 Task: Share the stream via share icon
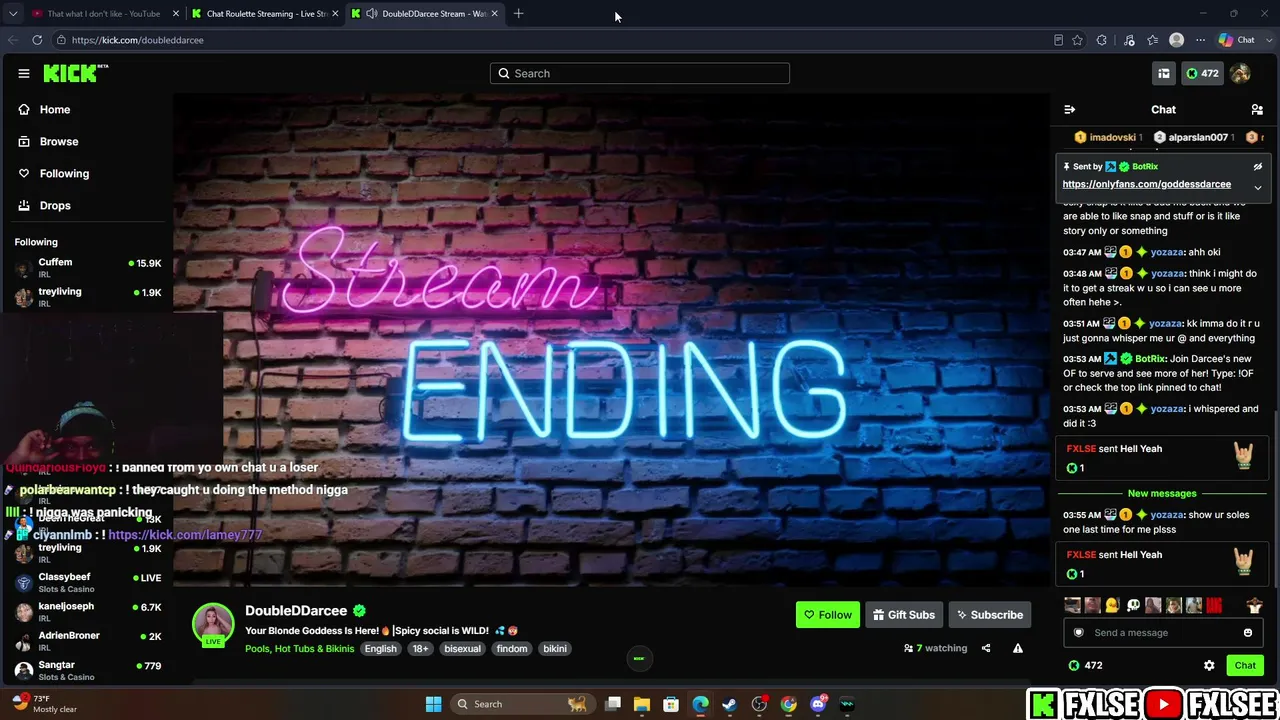point(986,648)
